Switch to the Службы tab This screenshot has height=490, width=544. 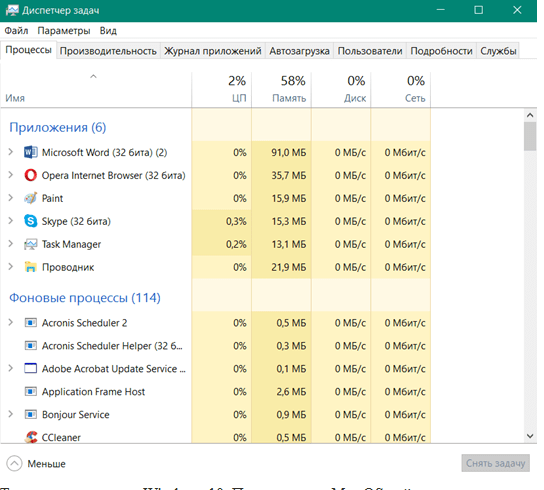click(498, 51)
